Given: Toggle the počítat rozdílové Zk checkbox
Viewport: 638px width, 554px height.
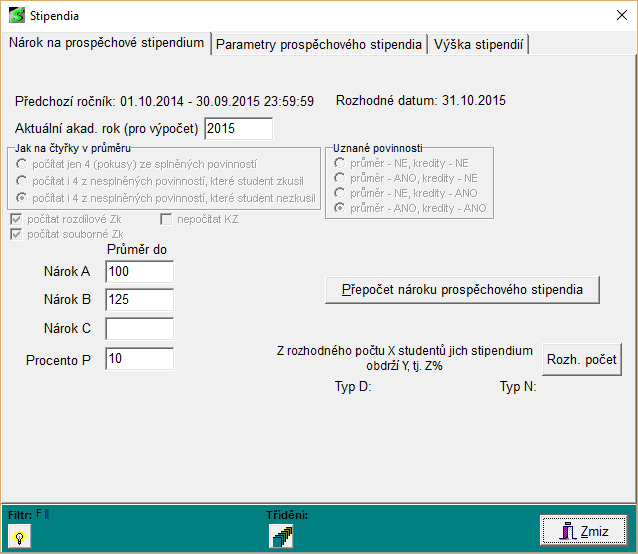Looking at the screenshot, I should pos(16,219).
